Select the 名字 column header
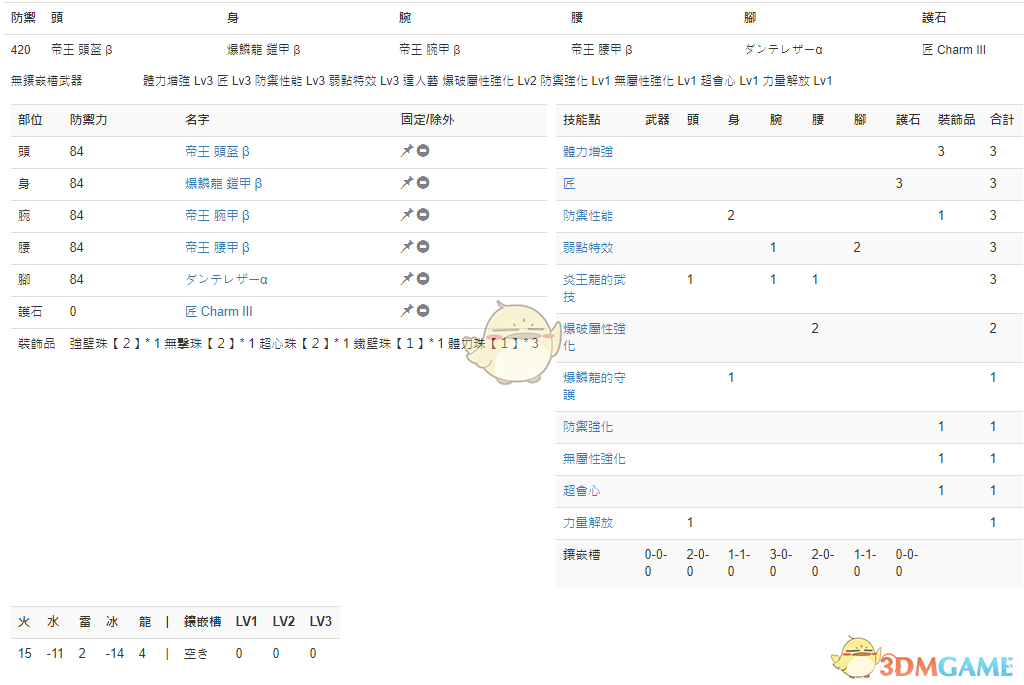This screenshot has height=685, width=1024. click(197, 119)
